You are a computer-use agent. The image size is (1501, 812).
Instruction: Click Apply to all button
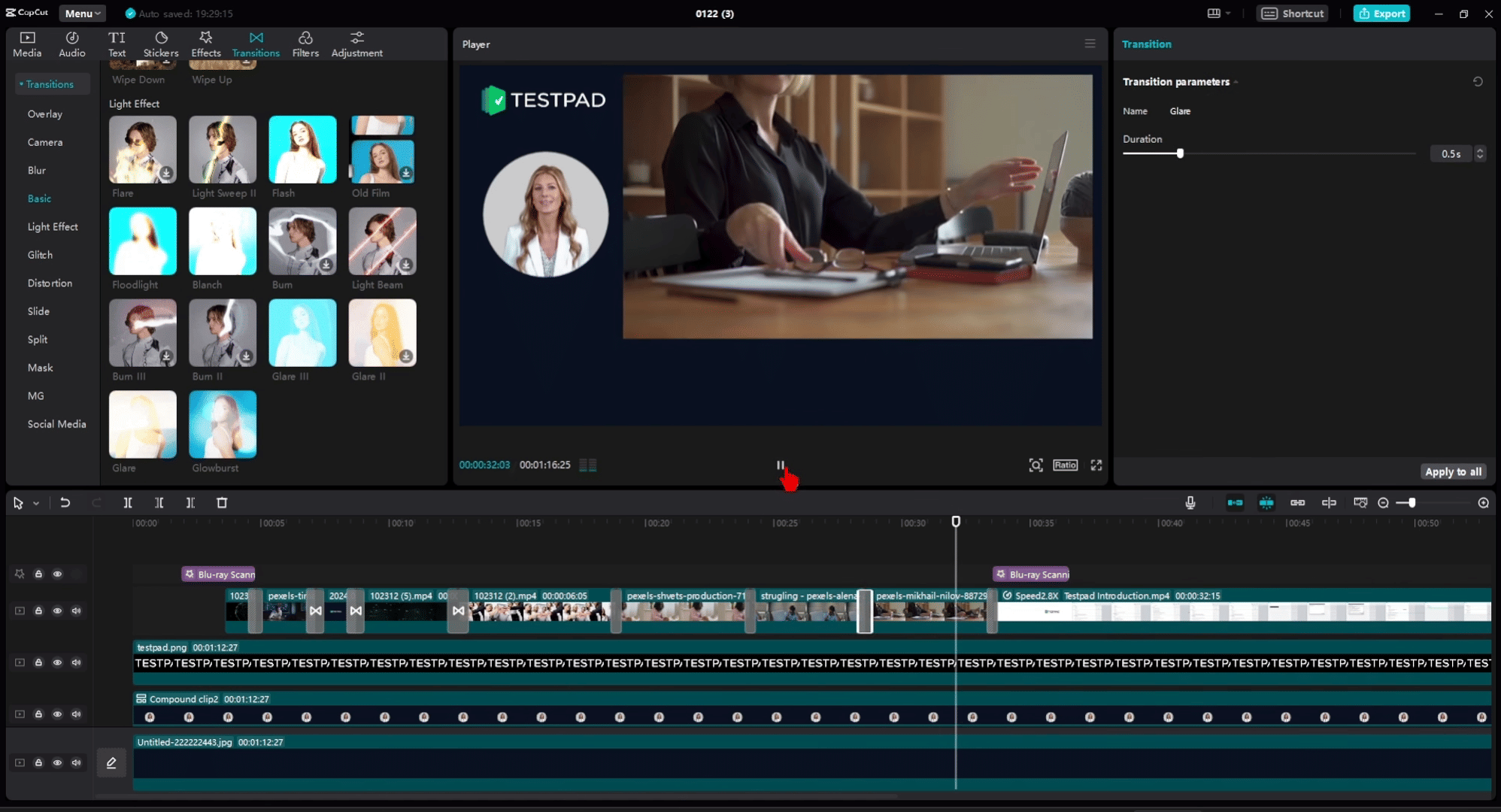1453,471
